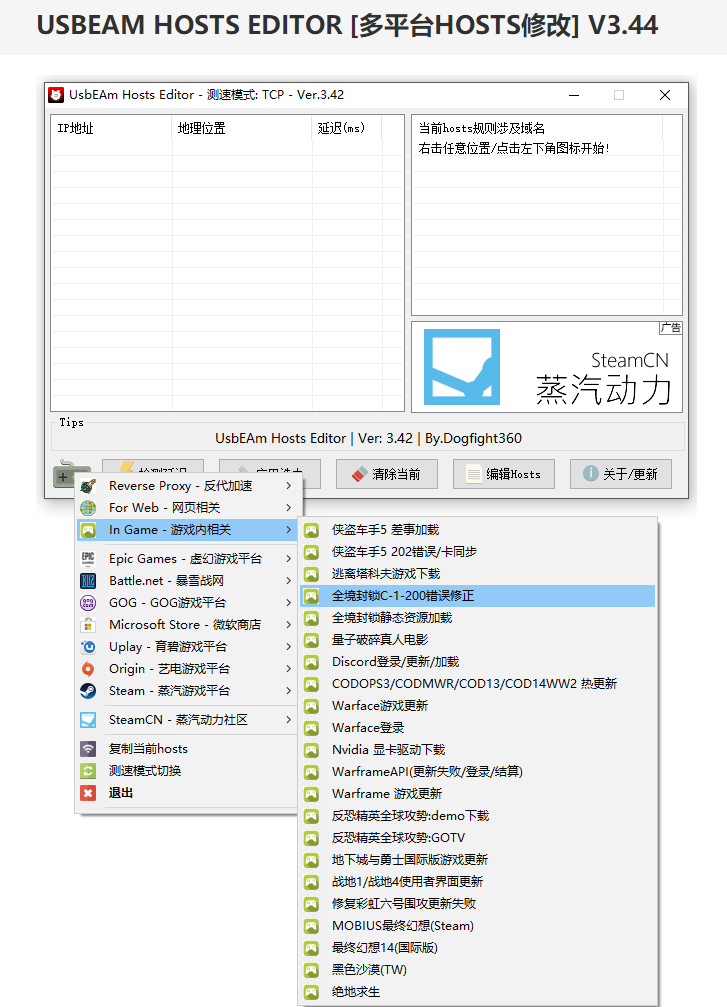Click gamepad icon beside 绝地求生
This screenshot has height=1007, width=727.
coord(311,992)
